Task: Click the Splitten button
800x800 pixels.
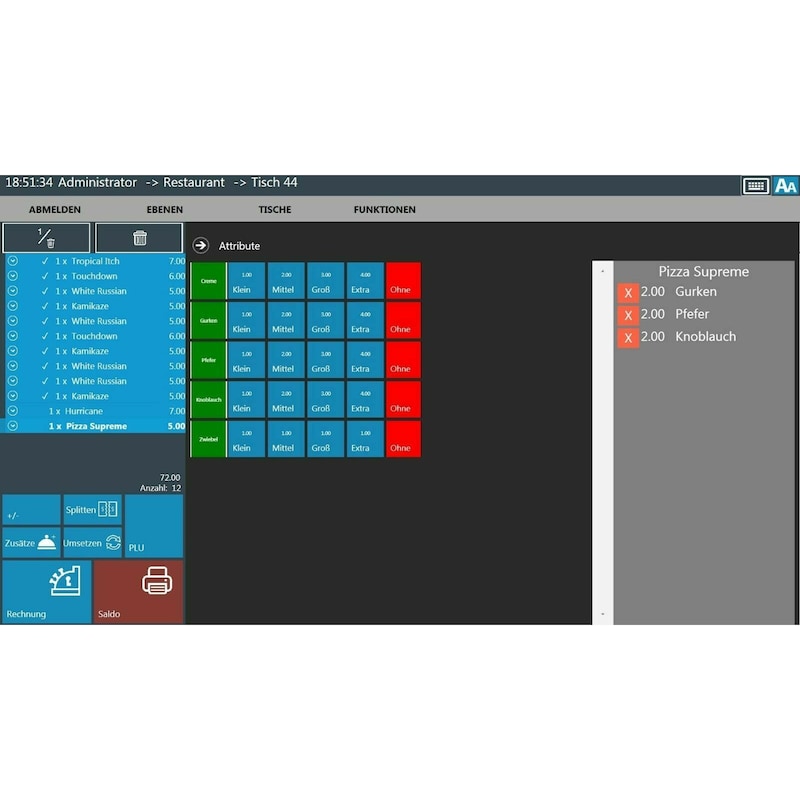Action: point(92,510)
